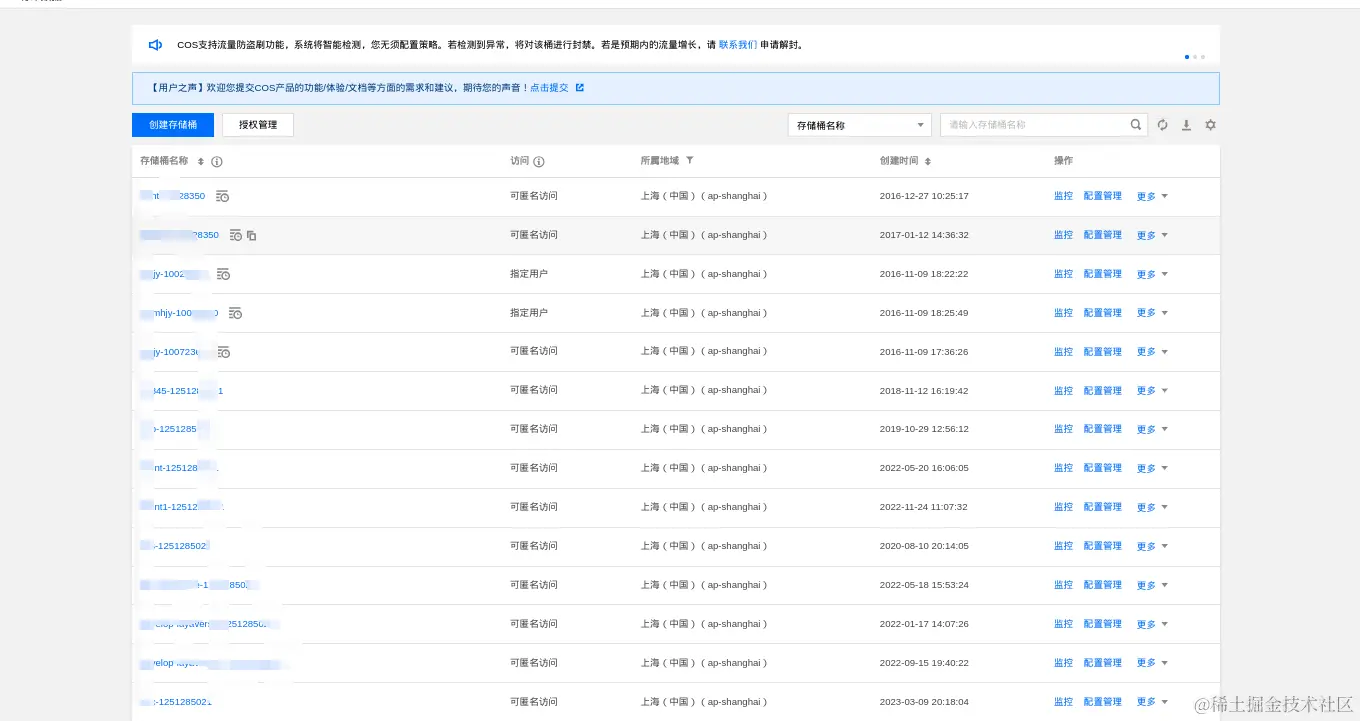This screenshot has height=721, width=1360.
Task: Click the list icon in the 2016-11-09 18:22:22 row
Action: (223, 274)
